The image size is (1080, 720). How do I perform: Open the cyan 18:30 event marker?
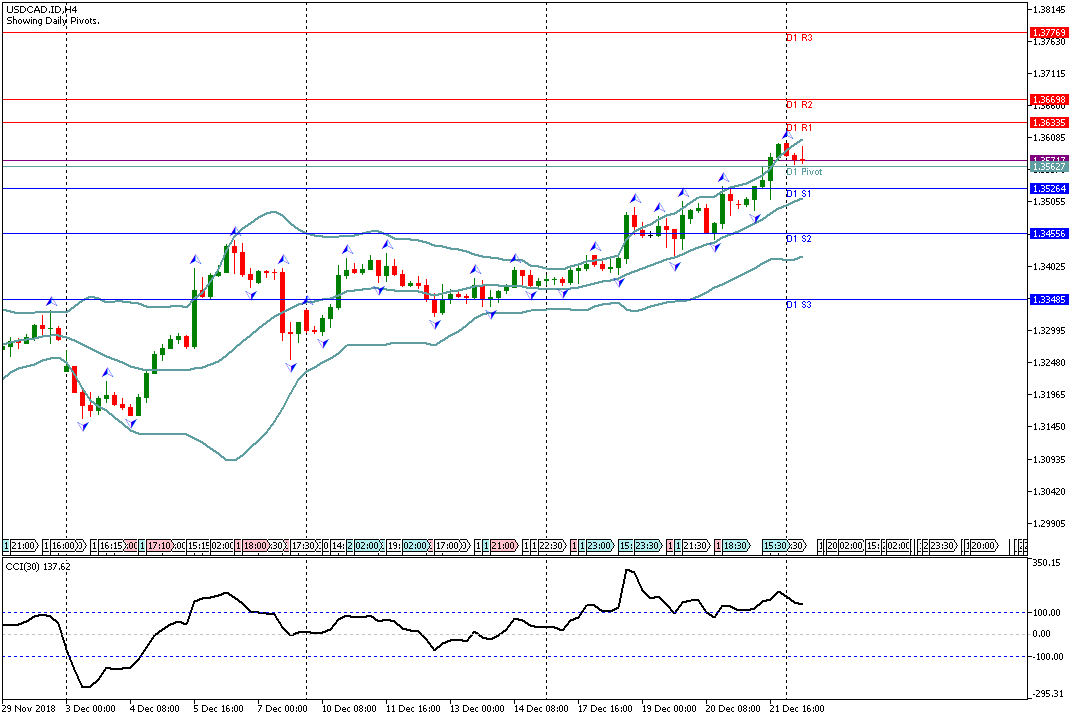click(x=736, y=546)
